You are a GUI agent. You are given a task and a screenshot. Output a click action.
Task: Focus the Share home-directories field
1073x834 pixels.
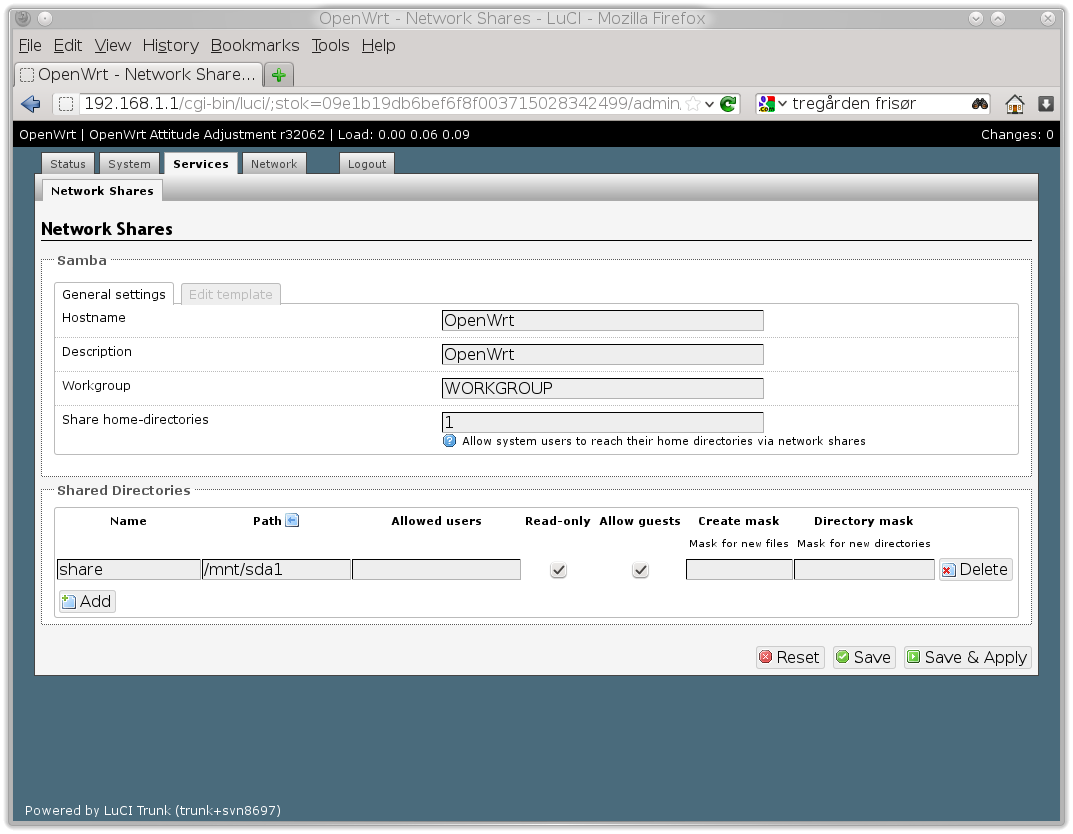(602, 422)
